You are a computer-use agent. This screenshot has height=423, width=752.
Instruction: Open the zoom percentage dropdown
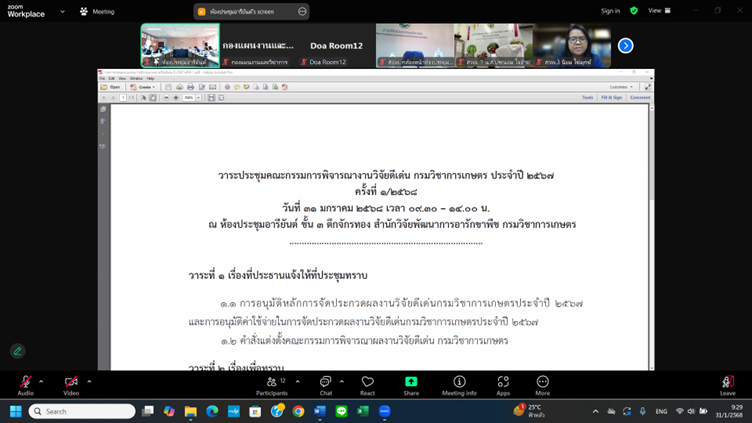[199, 98]
